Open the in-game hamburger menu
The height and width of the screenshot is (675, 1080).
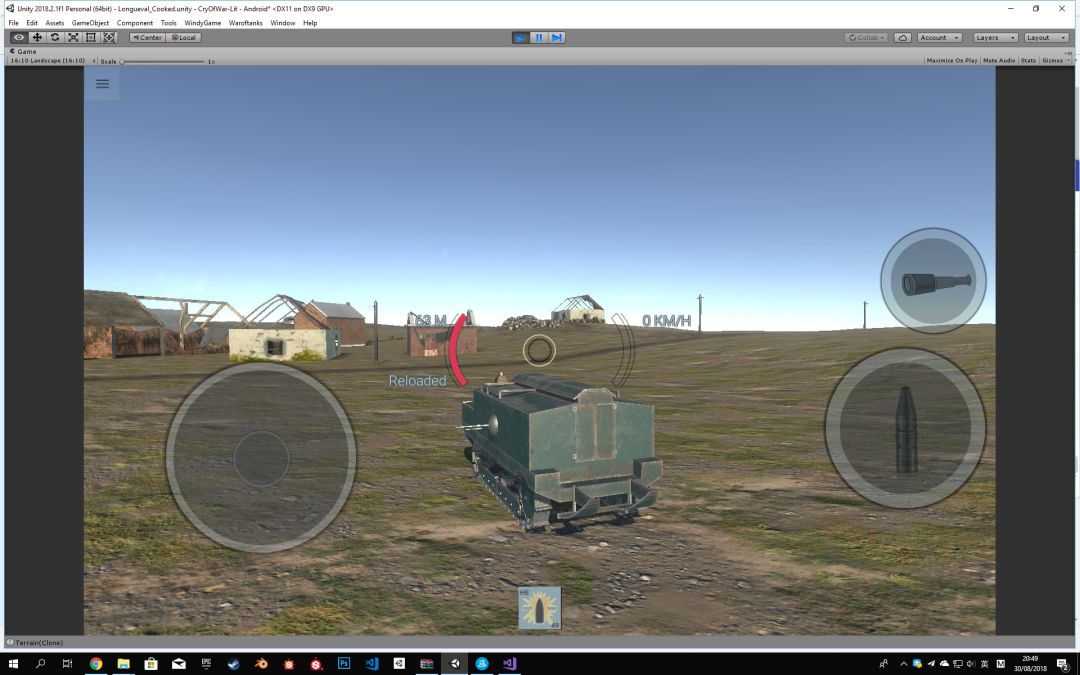(x=102, y=84)
